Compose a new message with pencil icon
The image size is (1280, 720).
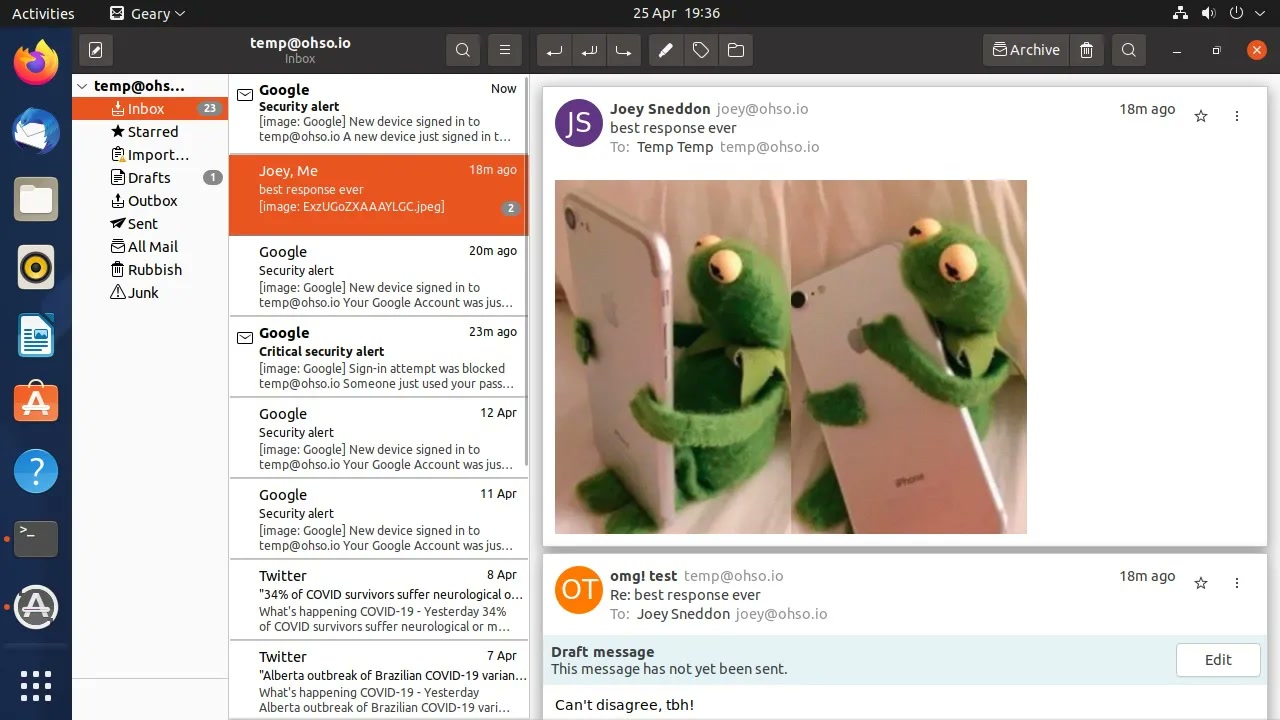95,50
